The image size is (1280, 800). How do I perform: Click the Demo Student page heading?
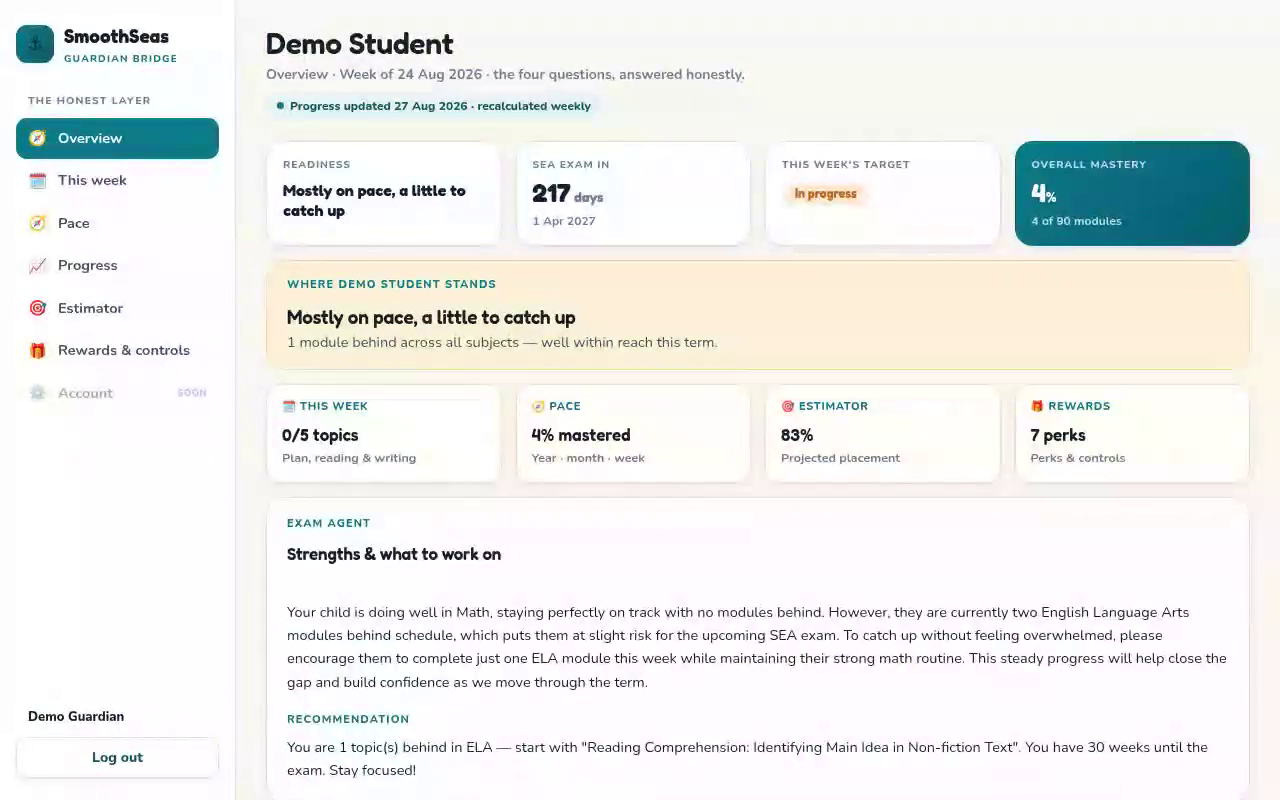pyautogui.click(x=359, y=44)
